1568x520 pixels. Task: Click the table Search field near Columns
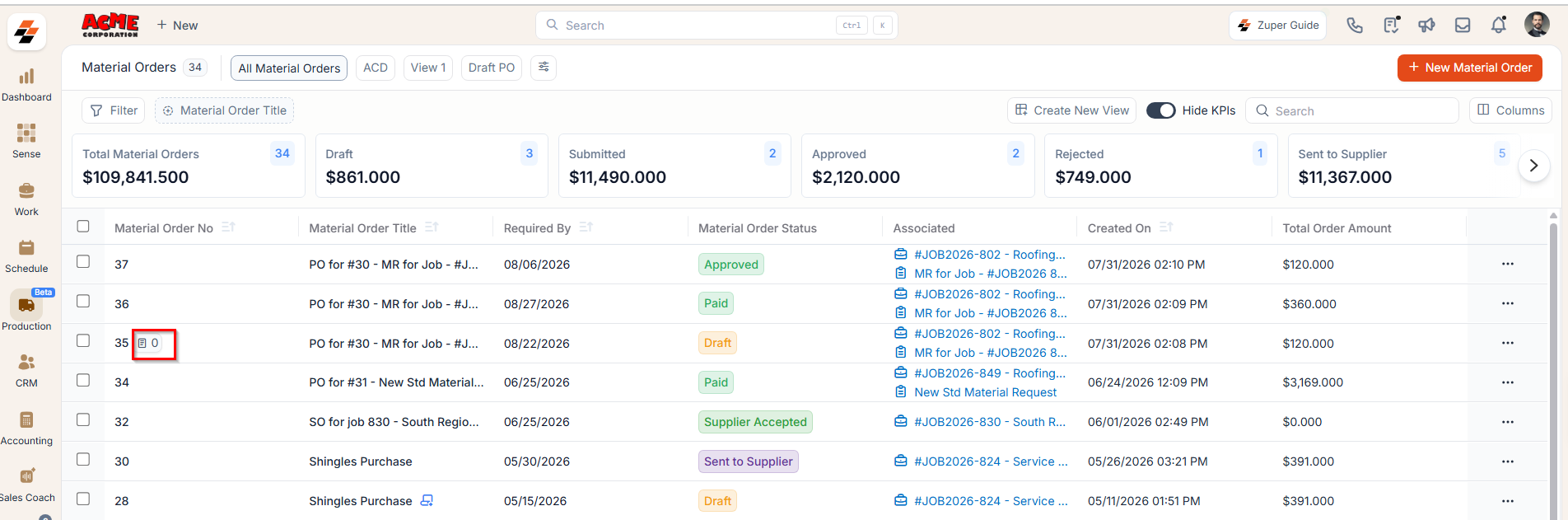point(1352,110)
